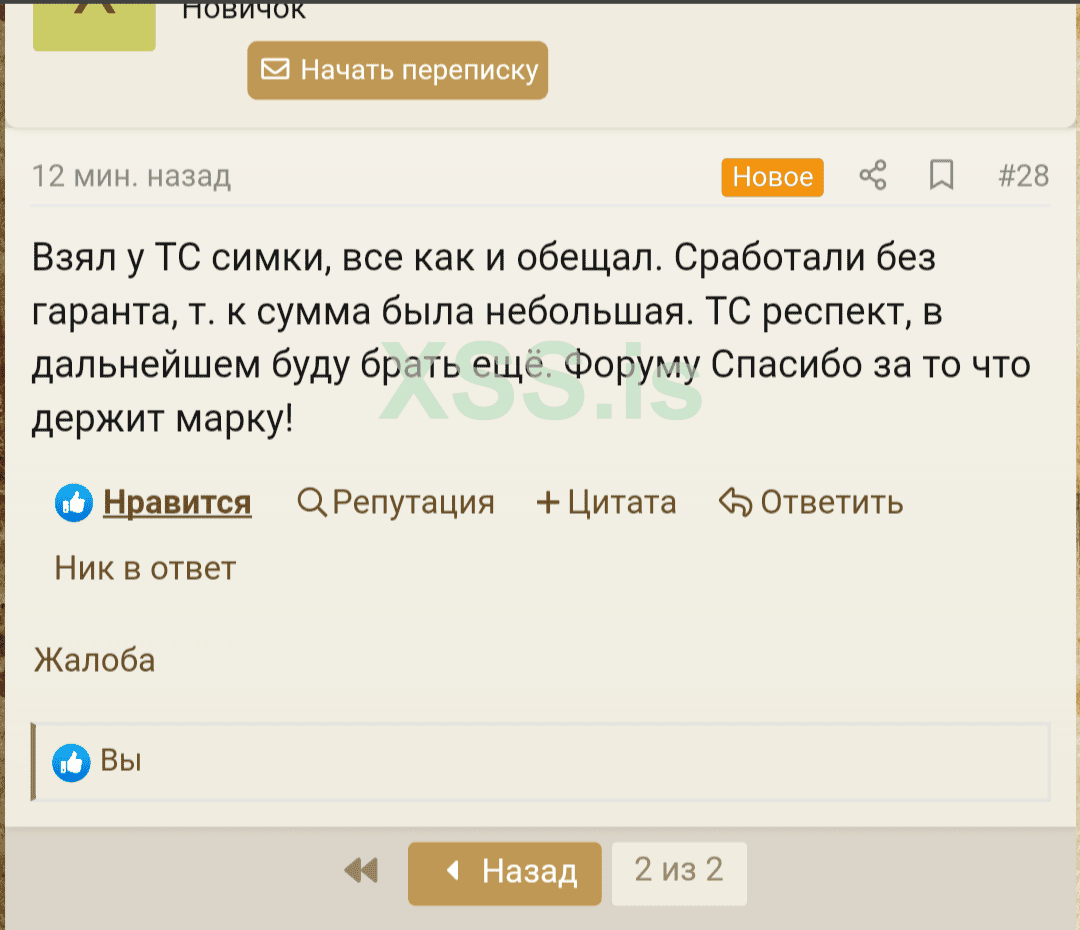Viewport: 1080px width, 930px height.
Task: Select the magnifier icon beside Репутация
Action: click(313, 503)
